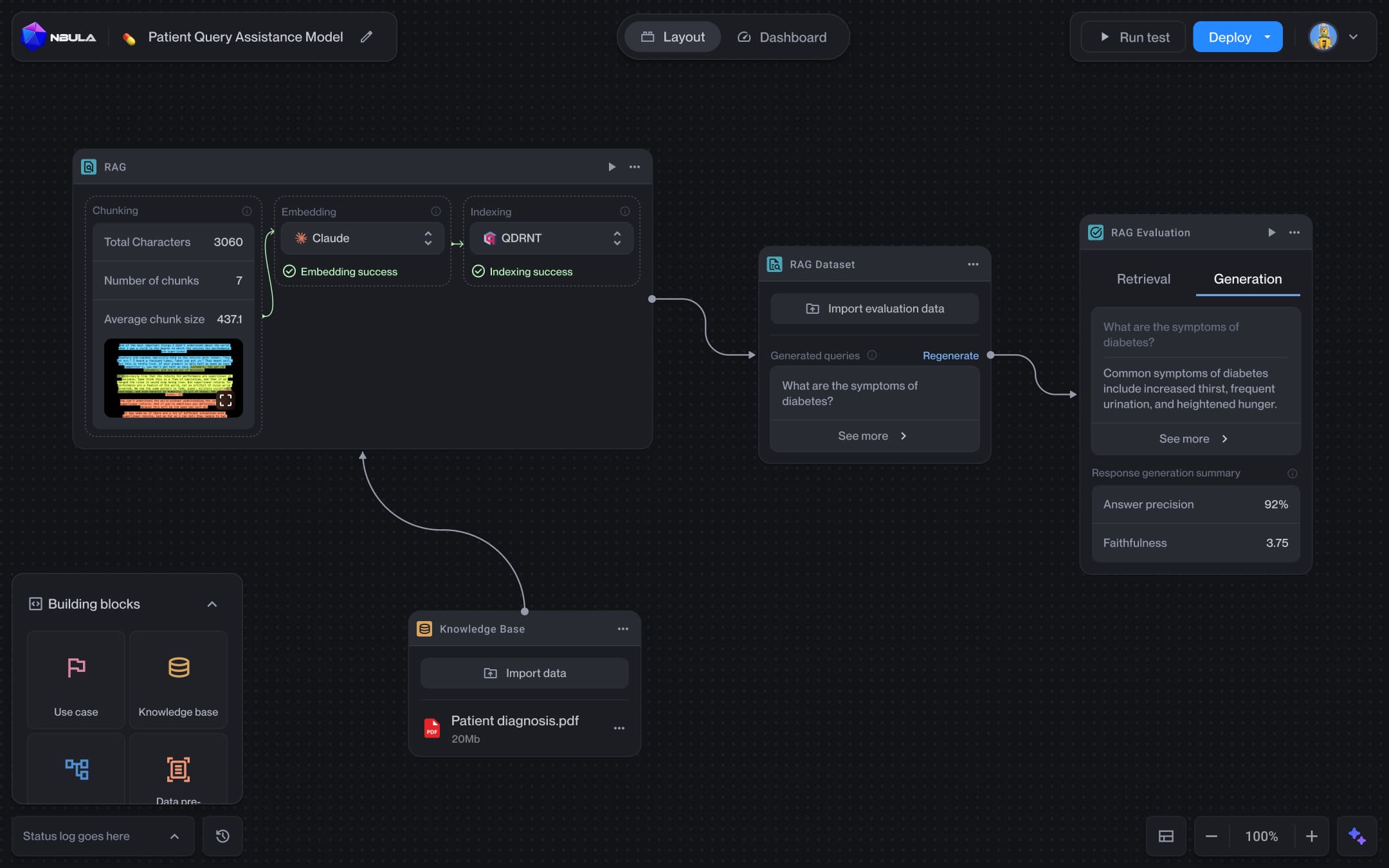Open the Claude embedding model dropdown
The height and width of the screenshot is (868, 1389).
point(363,239)
